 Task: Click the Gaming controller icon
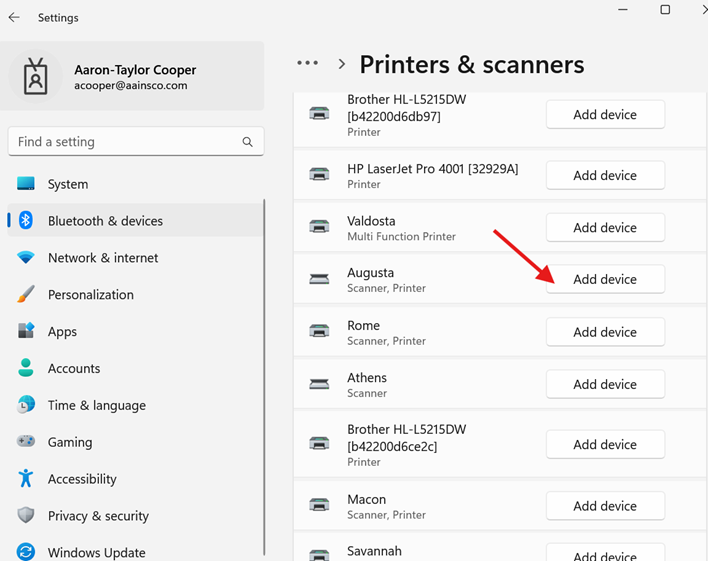(x=26, y=442)
